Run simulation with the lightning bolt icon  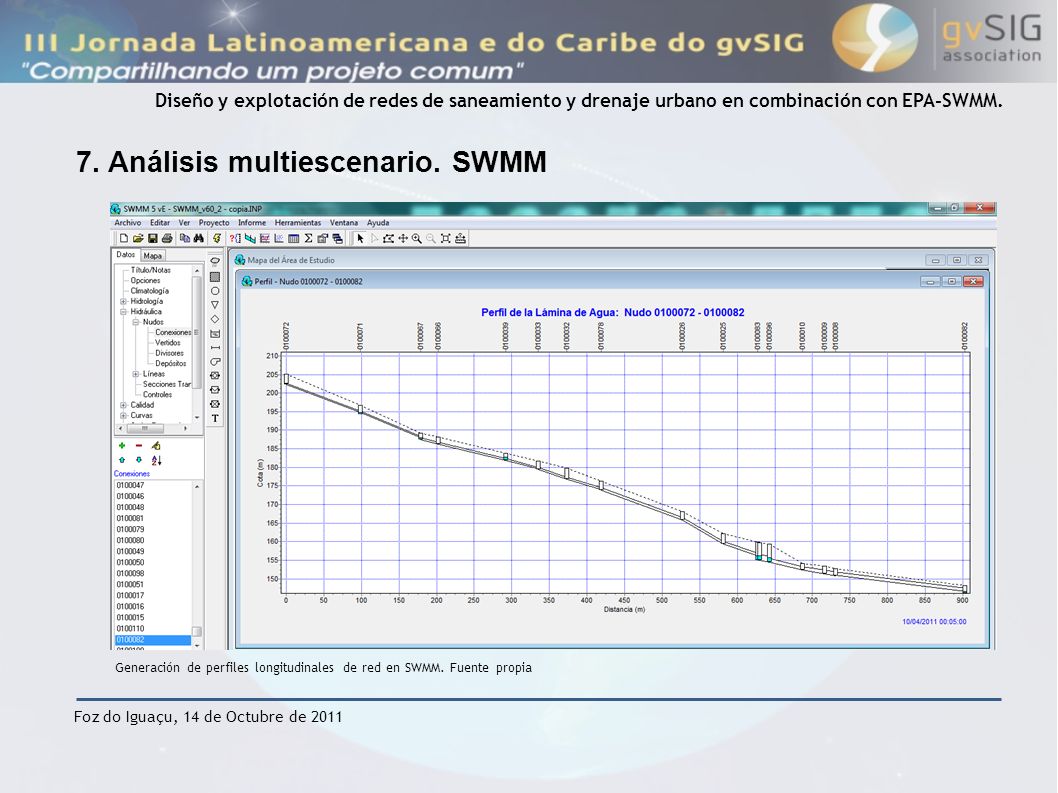tap(217, 238)
